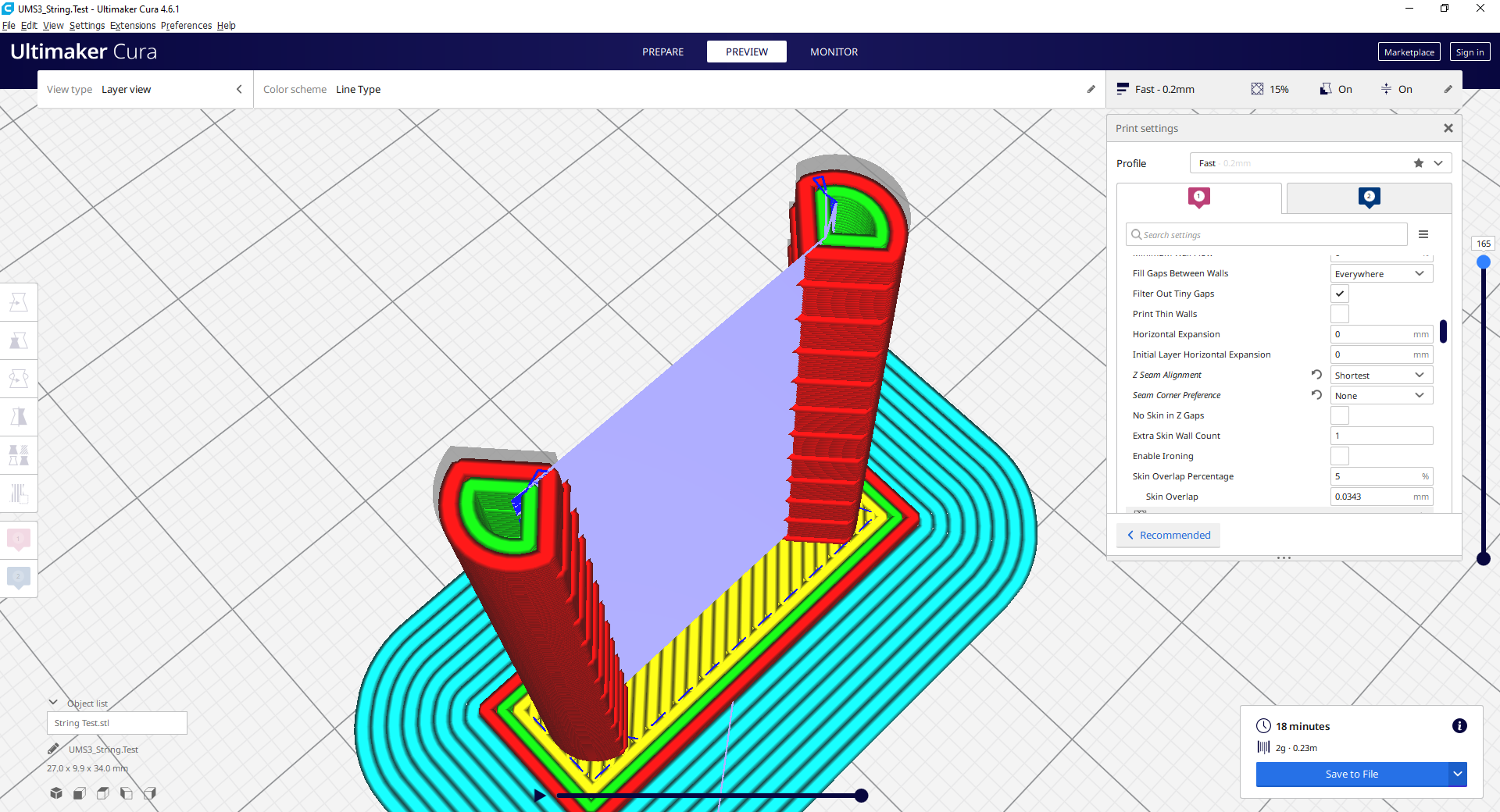Click pencil icon in print settings summary bar
This screenshot has width=1500, height=812.
pyautogui.click(x=1448, y=89)
